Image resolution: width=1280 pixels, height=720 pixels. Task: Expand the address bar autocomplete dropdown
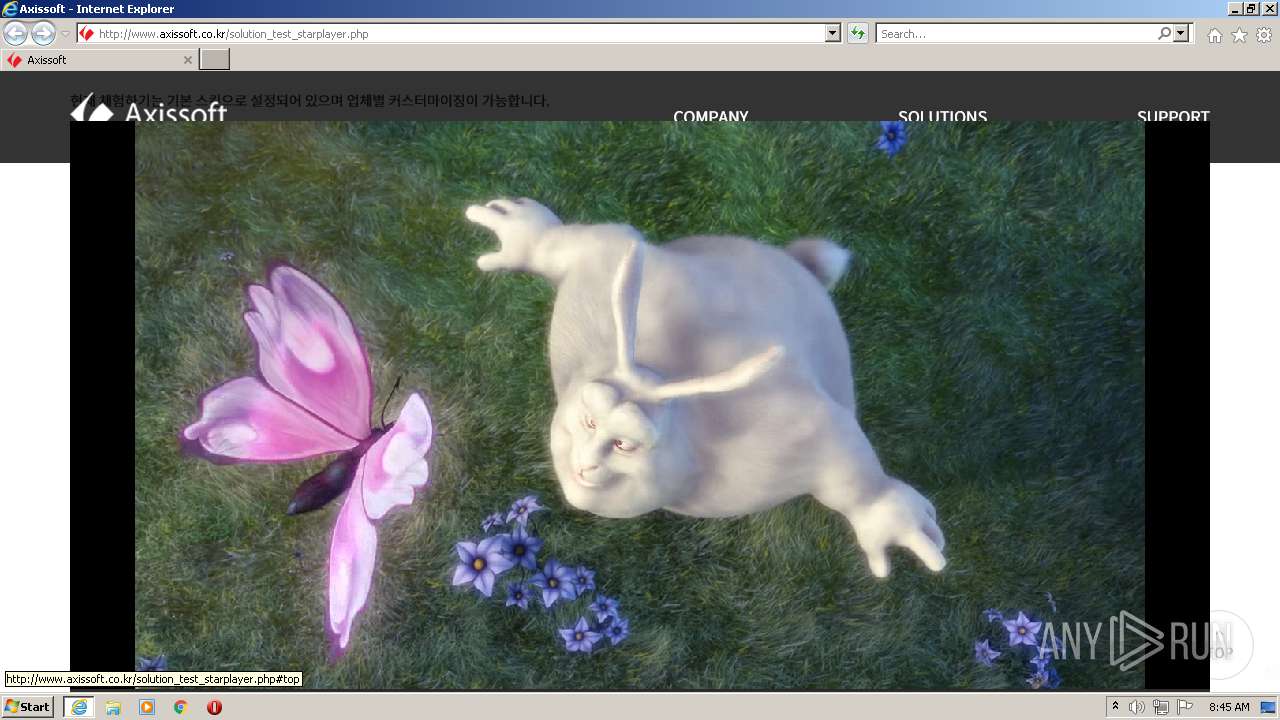click(x=833, y=34)
